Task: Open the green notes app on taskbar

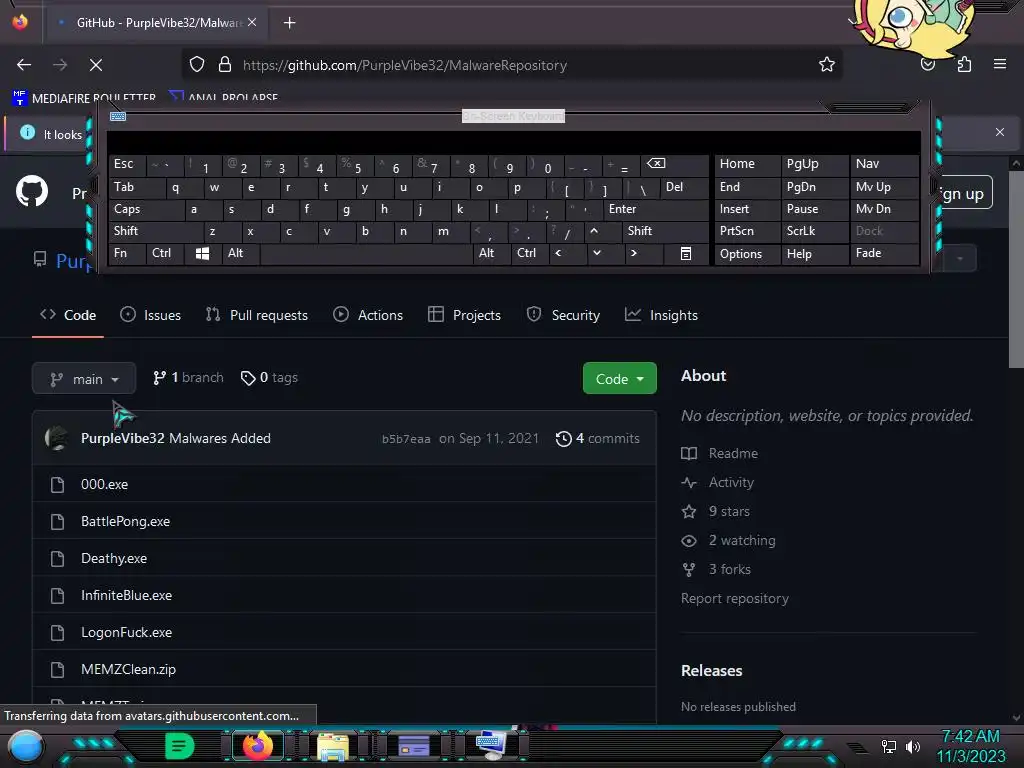Action: (x=180, y=746)
